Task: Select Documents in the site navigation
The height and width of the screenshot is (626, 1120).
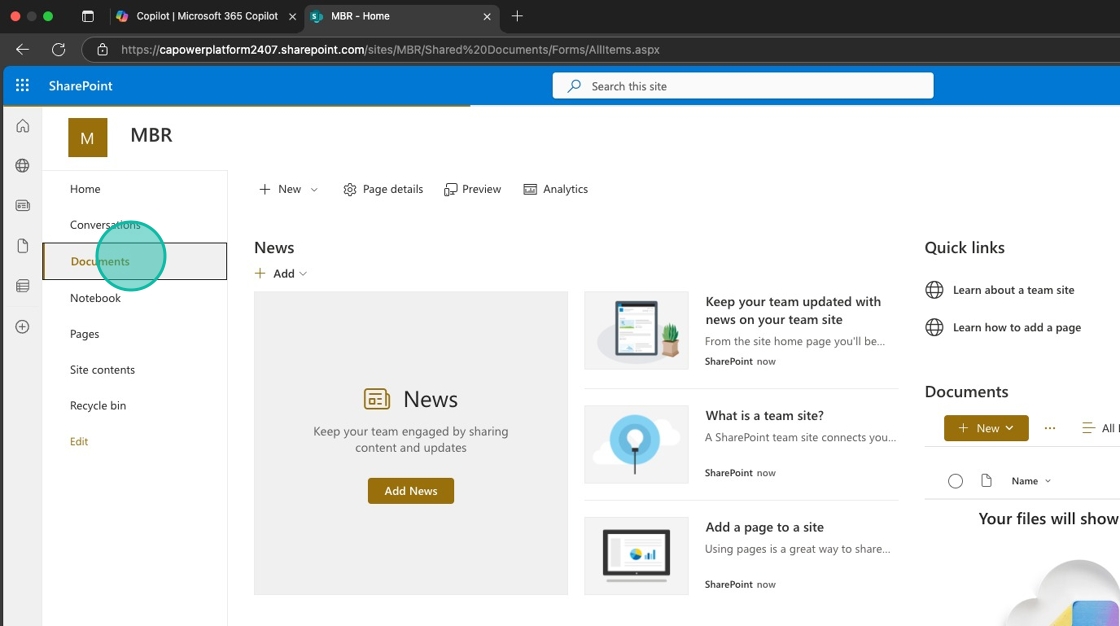Action: 100,262
